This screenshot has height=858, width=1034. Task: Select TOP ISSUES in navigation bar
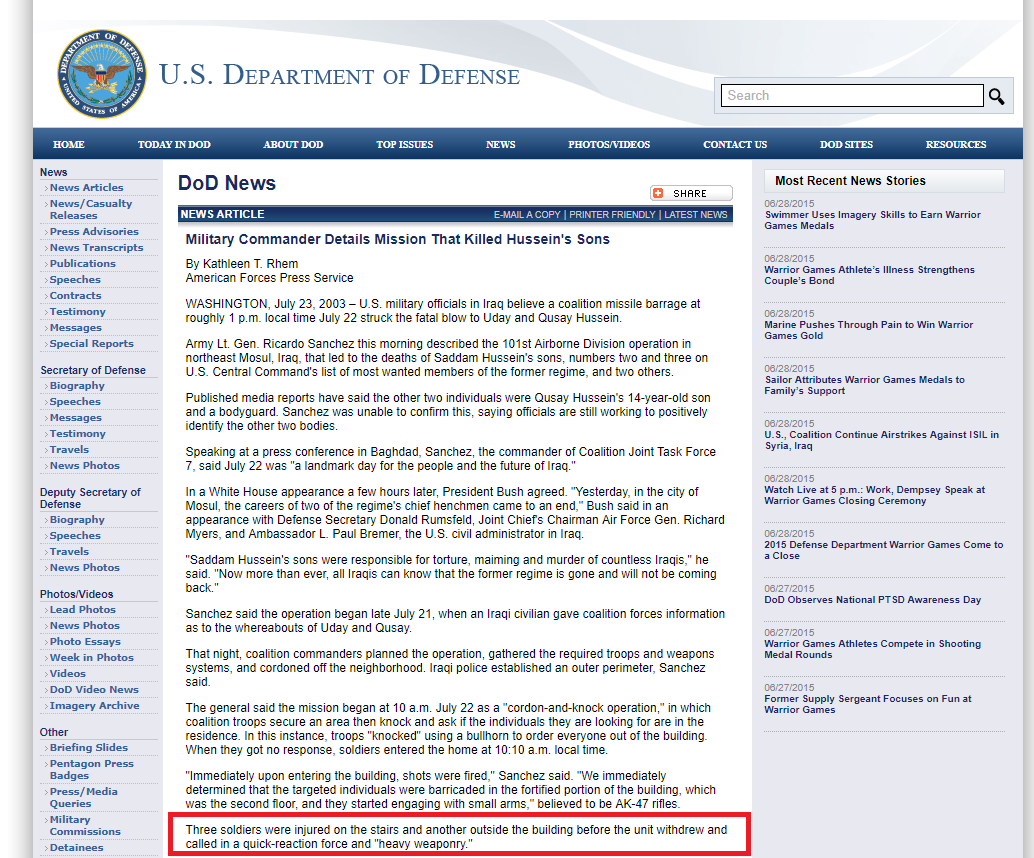(x=405, y=144)
